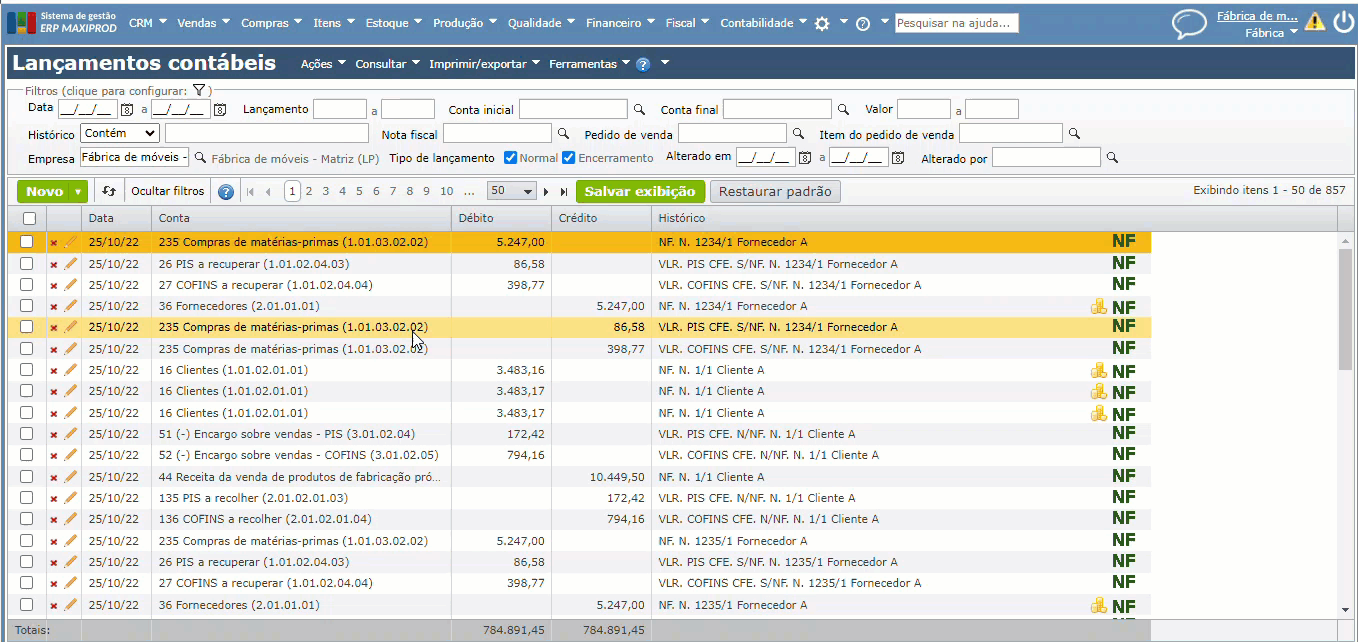Image resolution: width=1358 pixels, height=642 pixels.
Task: Expand the Novo button dropdown arrow
Action: 78,191
